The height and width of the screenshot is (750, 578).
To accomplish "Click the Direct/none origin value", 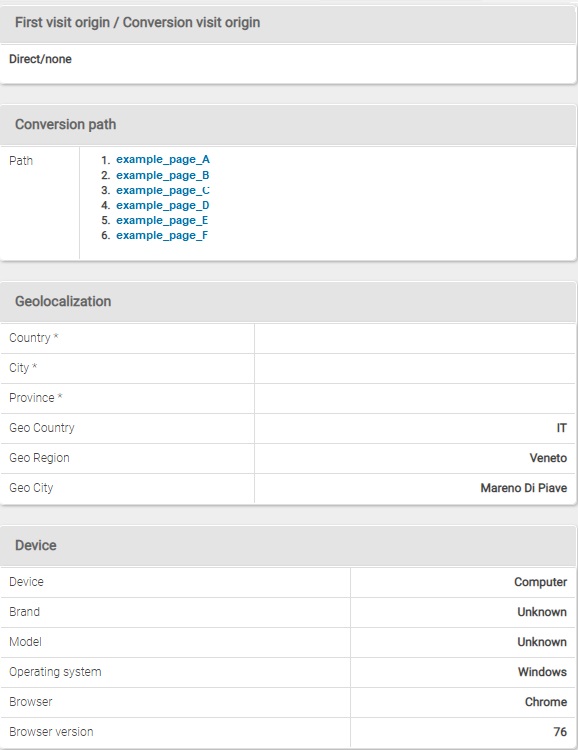I will point(41,59).
